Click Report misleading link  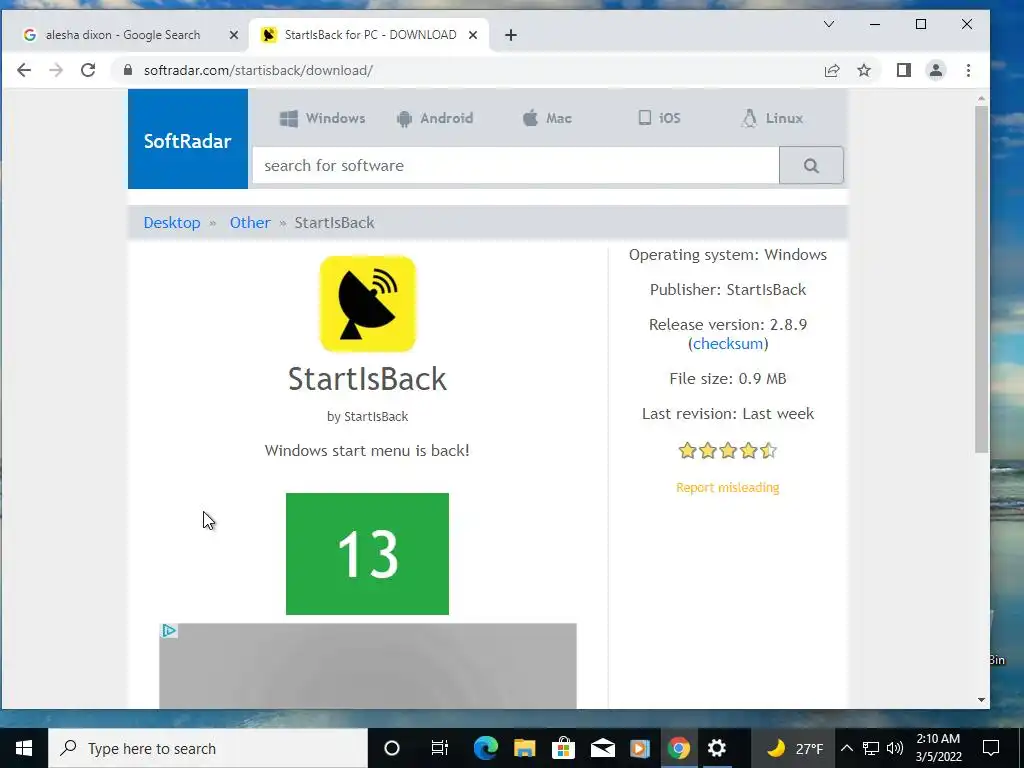tap(728, 487)
